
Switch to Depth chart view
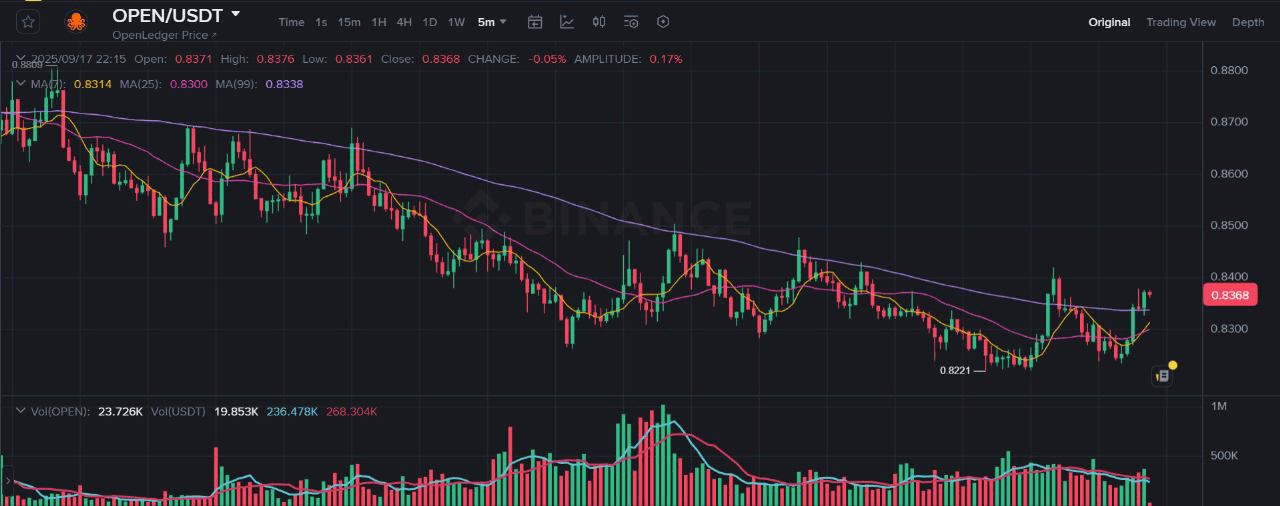click(1248, 22)
